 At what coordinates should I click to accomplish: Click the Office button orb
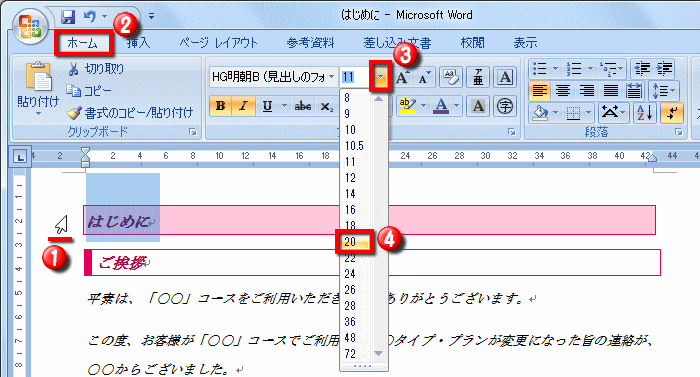[x=29, y=26]
